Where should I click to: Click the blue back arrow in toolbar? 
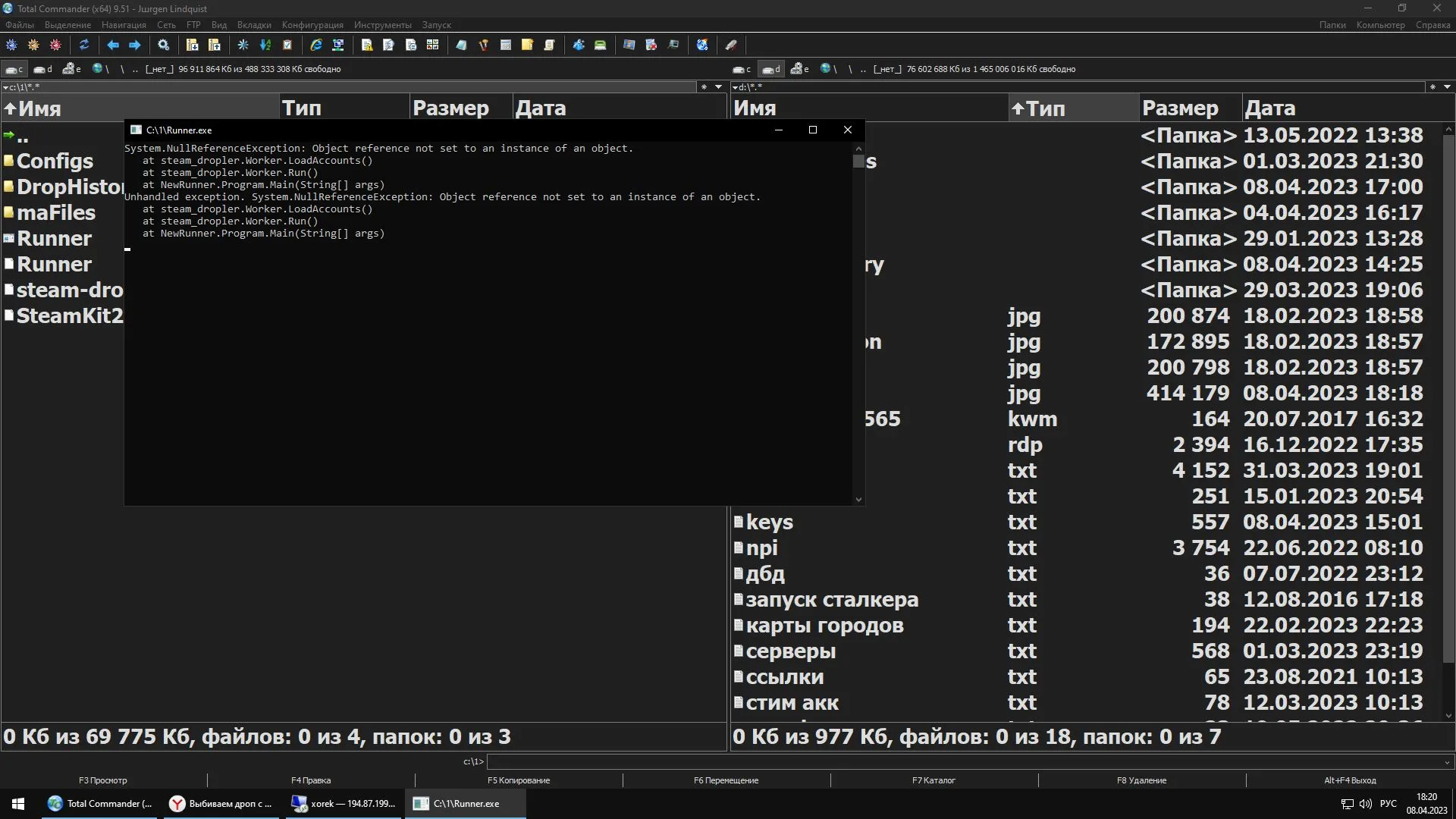pyautogui.click(x=113, y=45)
